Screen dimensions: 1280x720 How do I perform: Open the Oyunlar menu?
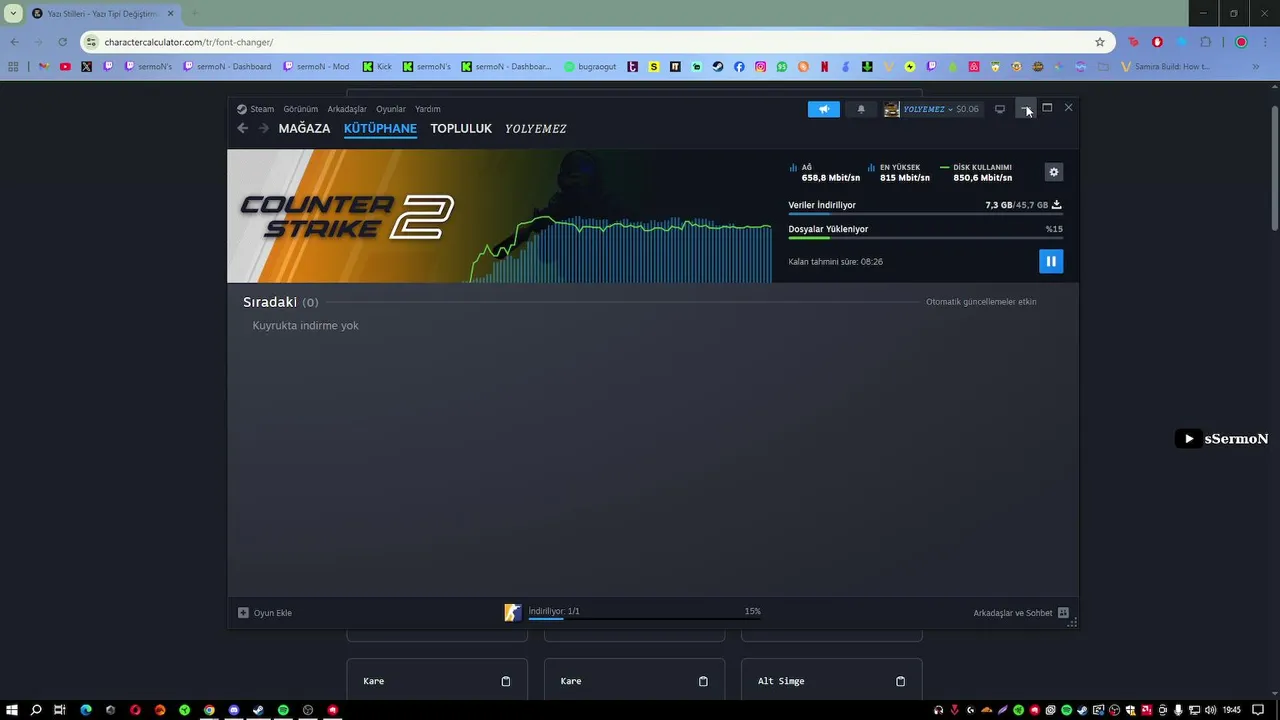click(x=391, y=109)
